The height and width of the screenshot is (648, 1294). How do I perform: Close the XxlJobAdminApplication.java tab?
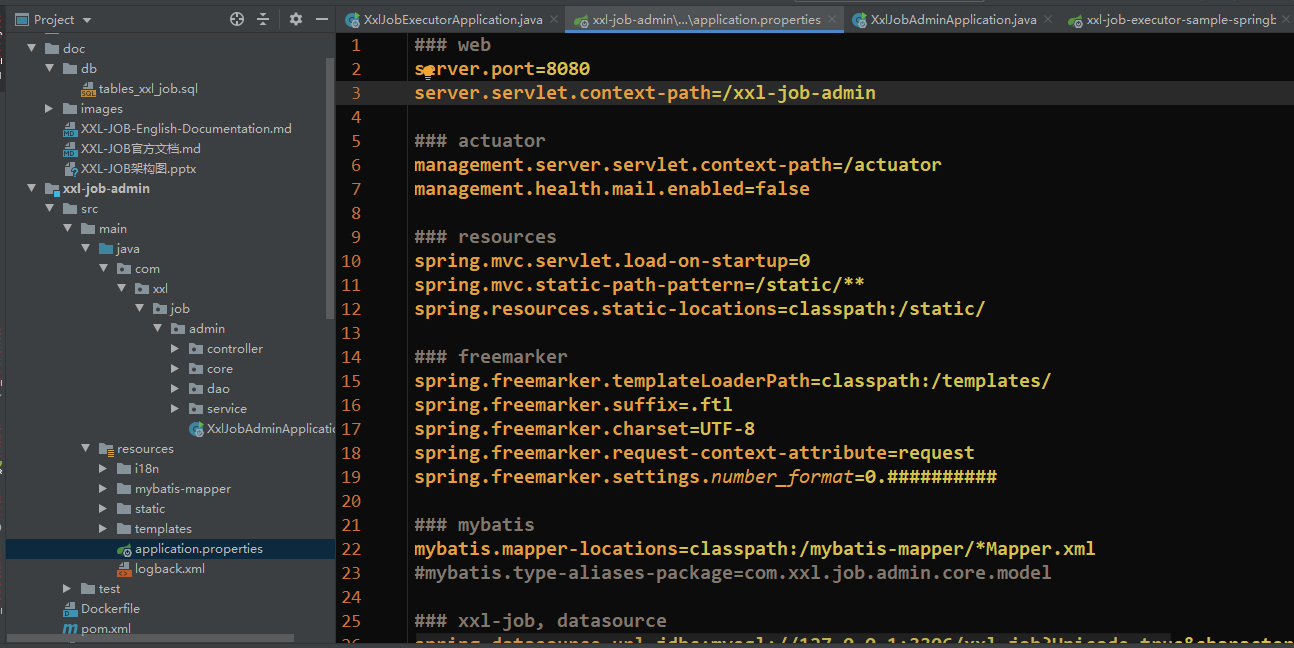coord(1048,20)
